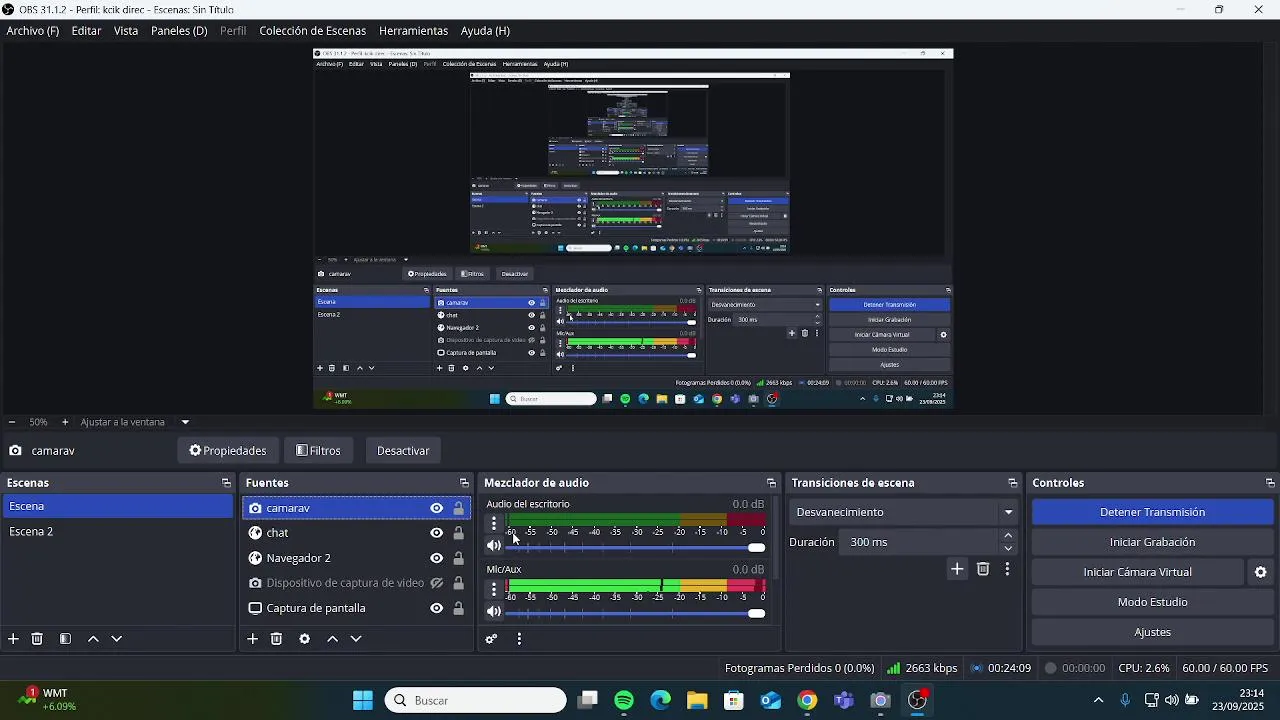
Task: Open advanced audio properties gears icon
Action: pos(492,639)
